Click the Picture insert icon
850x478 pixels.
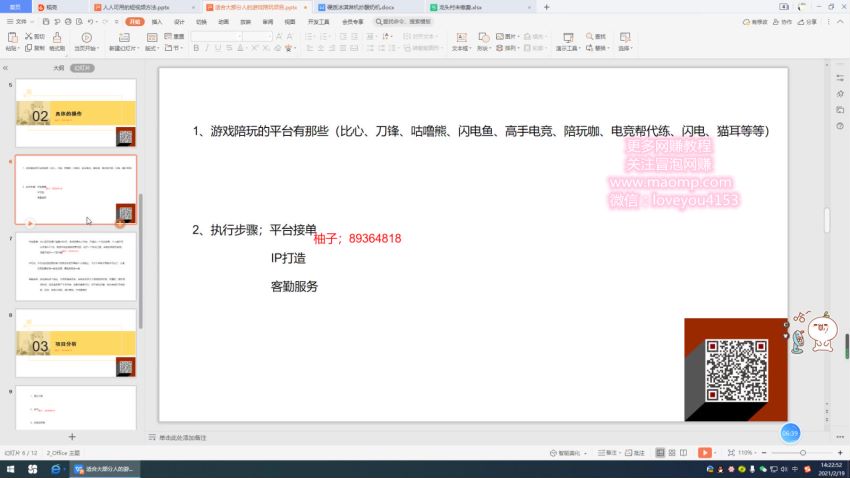(500, 36)
